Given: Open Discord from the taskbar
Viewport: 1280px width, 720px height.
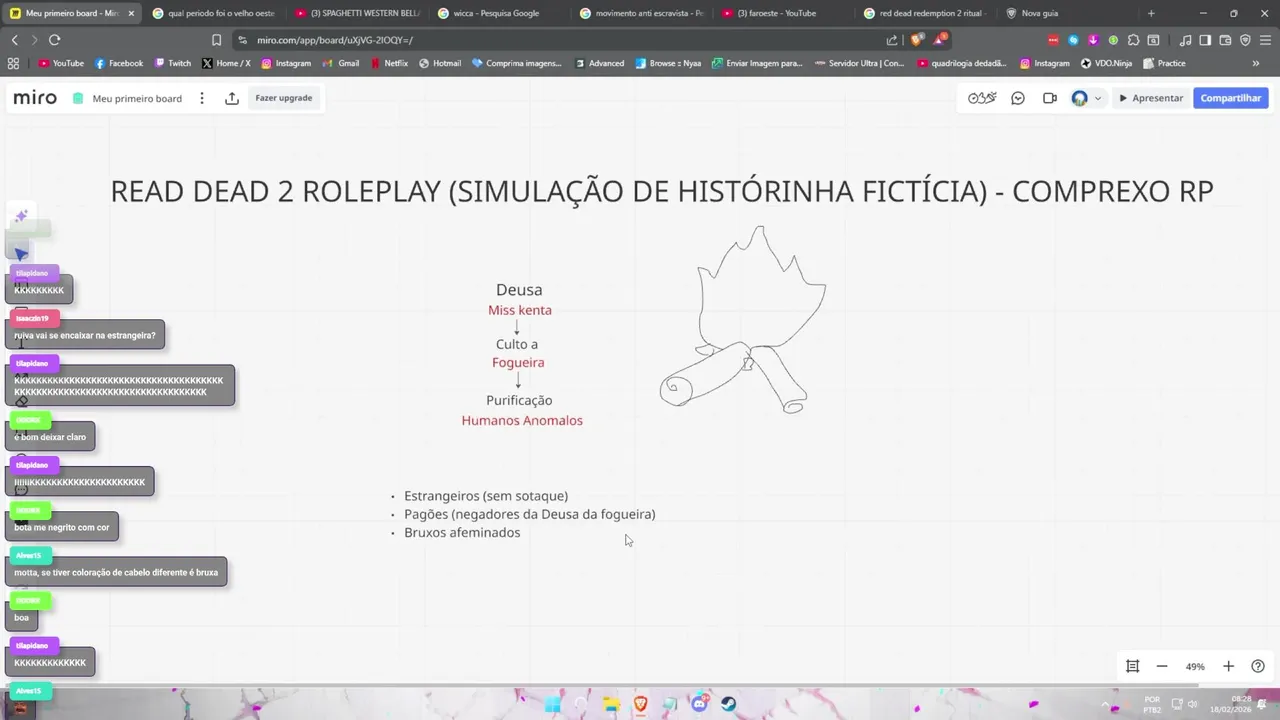Looking at the screenshot, I should coord(699,704).
